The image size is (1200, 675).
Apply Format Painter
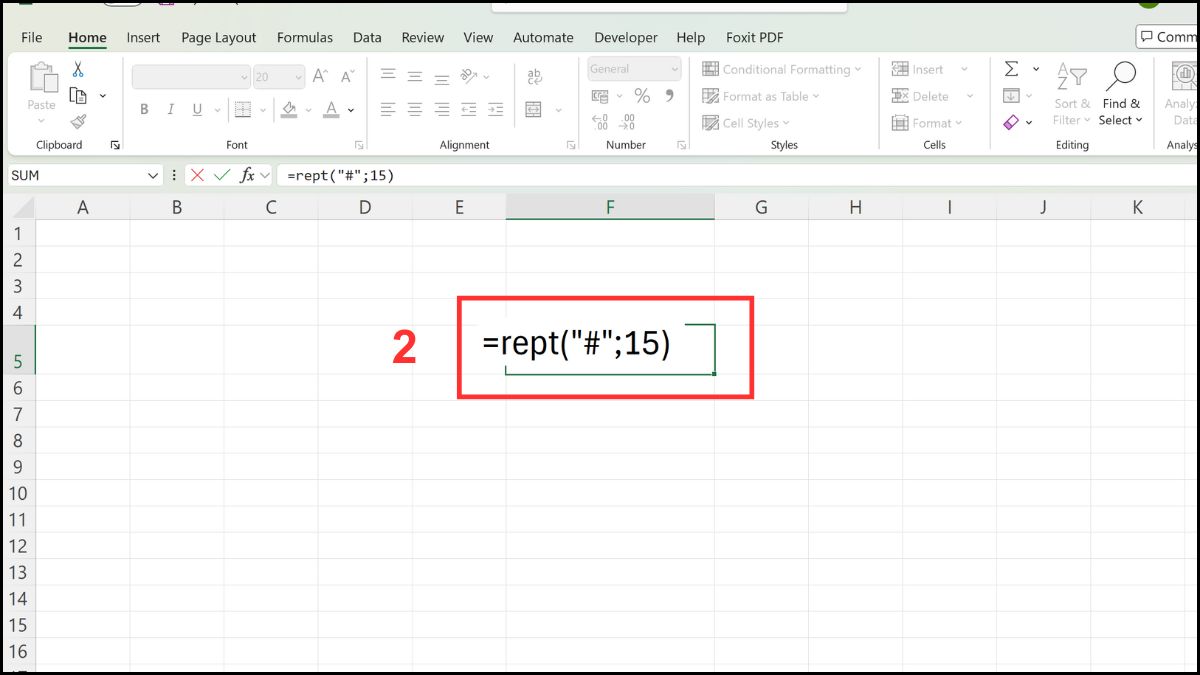[78, 120]
